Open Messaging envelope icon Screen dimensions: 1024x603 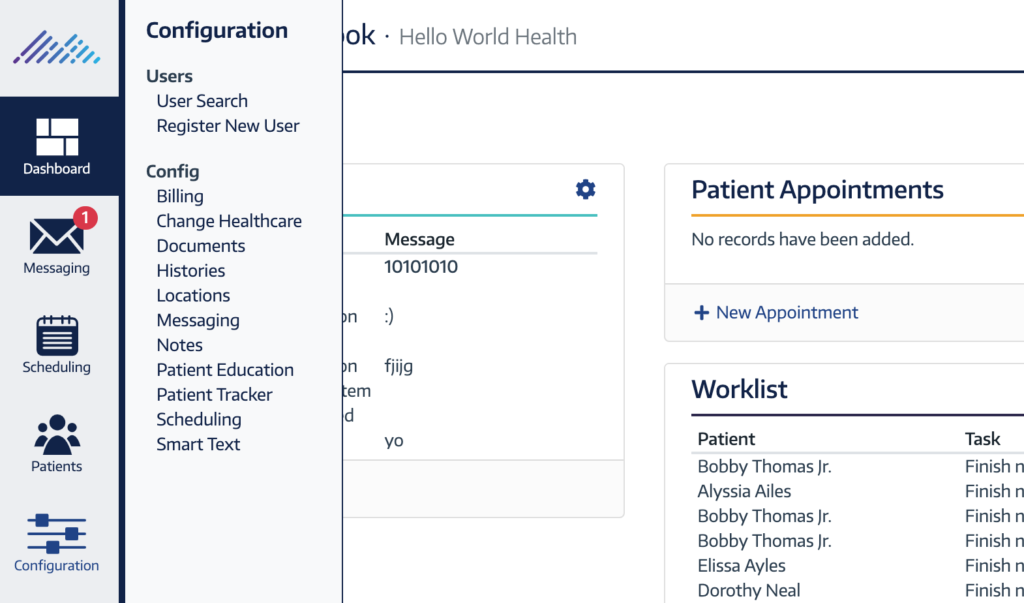pos(56,237)
